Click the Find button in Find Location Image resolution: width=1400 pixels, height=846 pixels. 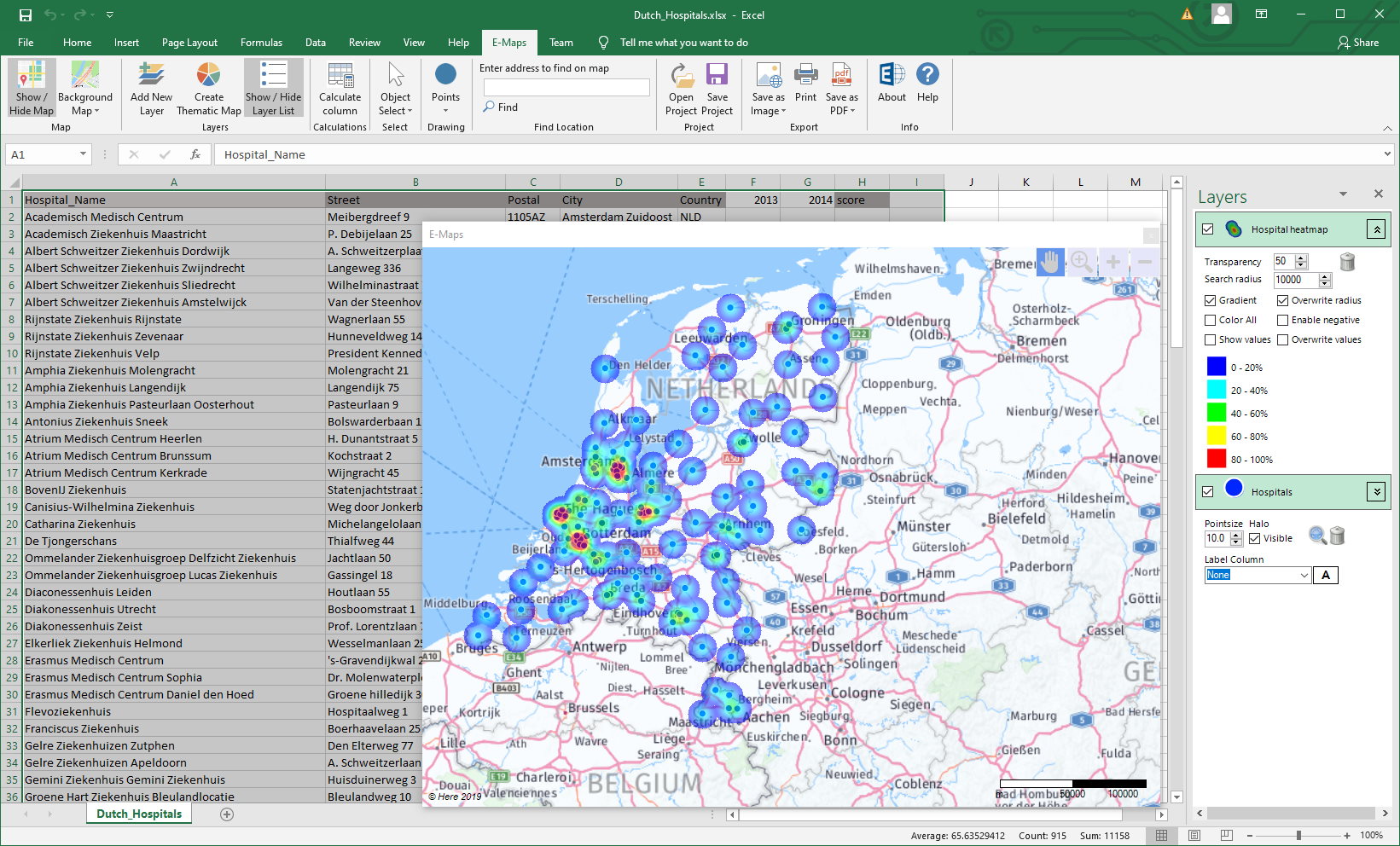(x=501, y=107)
